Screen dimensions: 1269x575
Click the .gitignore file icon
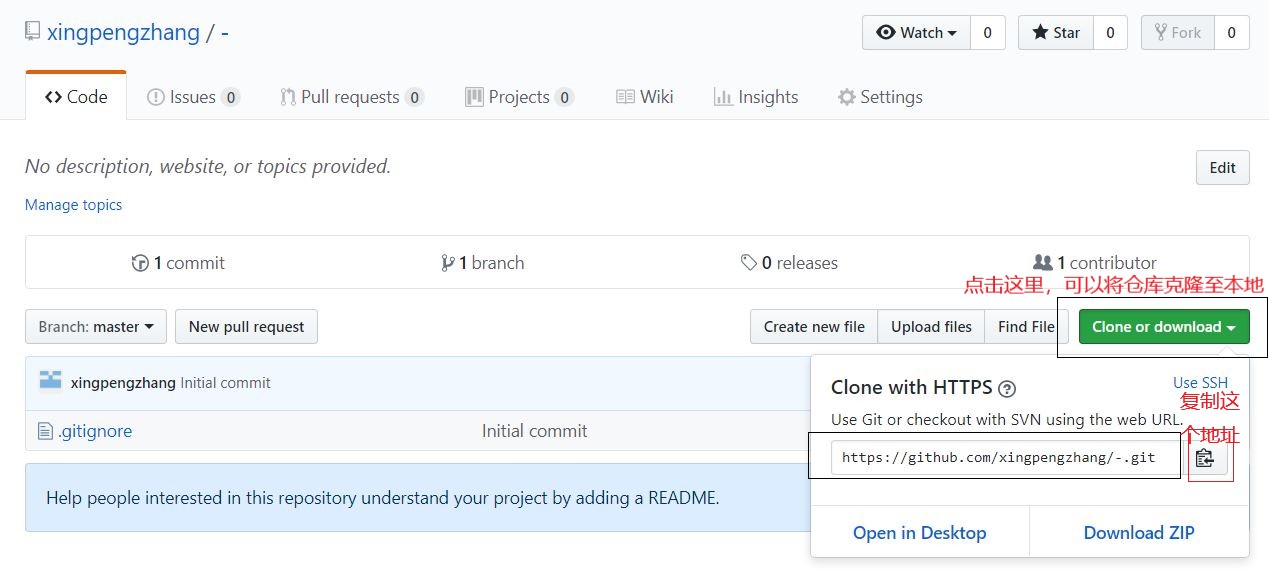pyautogui.click(x=44, y=431)
